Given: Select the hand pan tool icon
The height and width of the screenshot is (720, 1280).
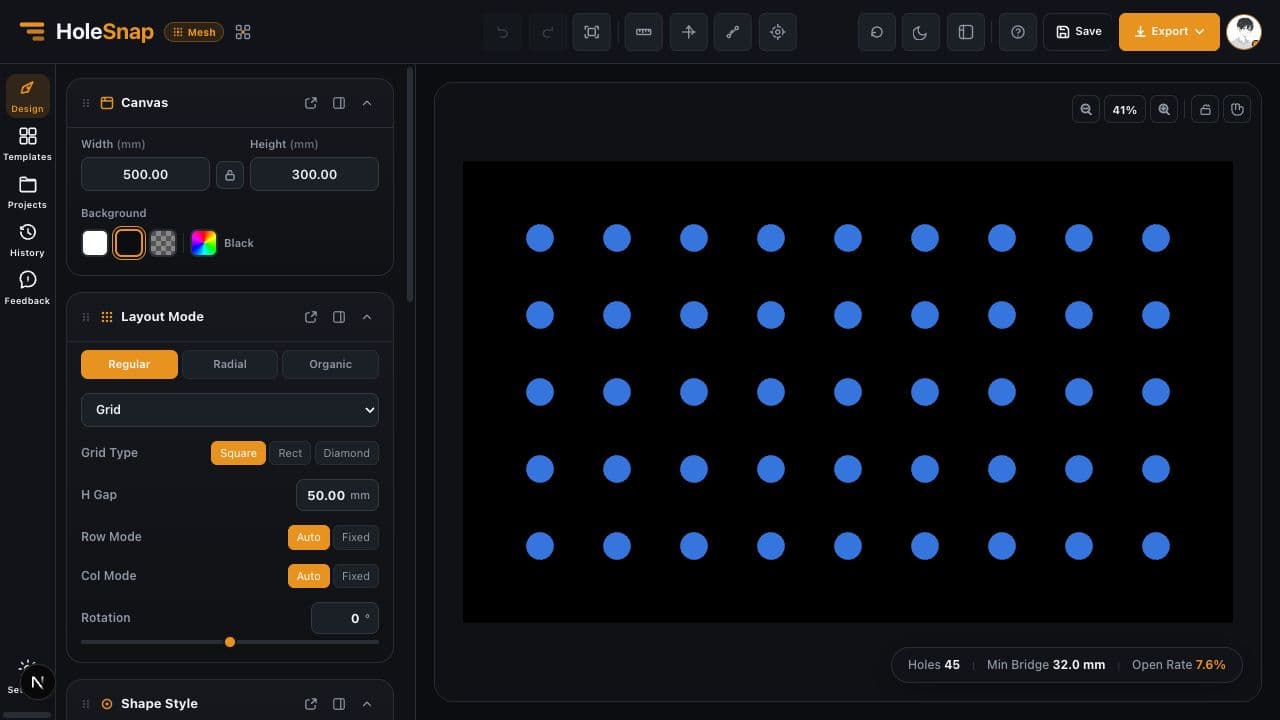Looking at the screenshot, I should (1237, 110).
